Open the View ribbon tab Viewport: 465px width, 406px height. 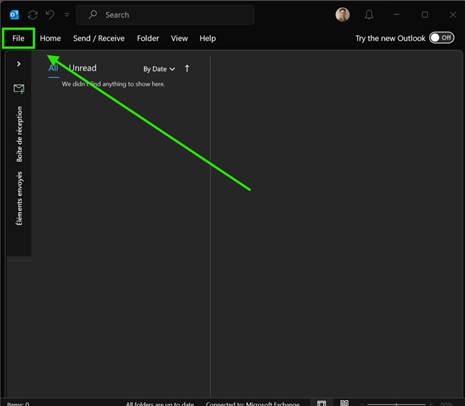coord(179,38)
